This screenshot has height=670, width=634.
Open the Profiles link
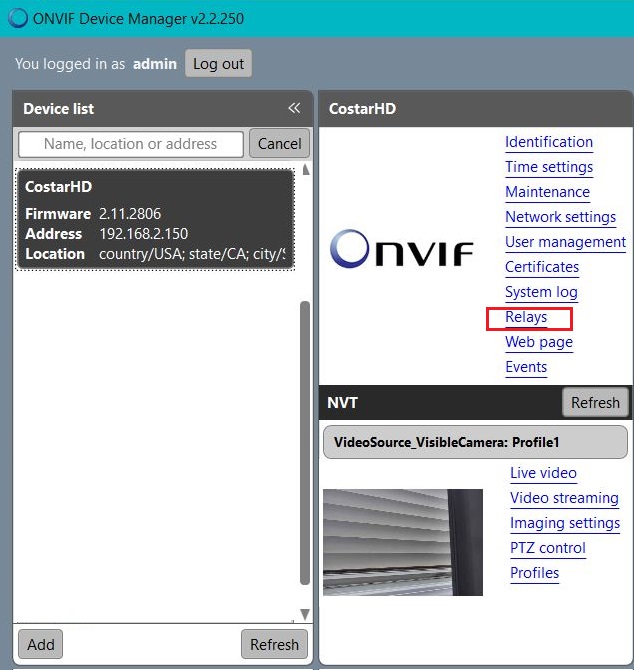coord(534,573)
